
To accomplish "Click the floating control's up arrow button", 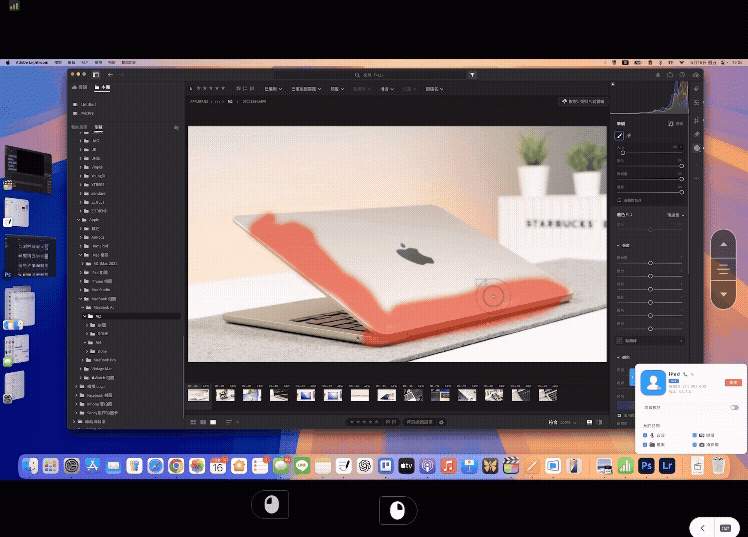I will tap(724, 244).
